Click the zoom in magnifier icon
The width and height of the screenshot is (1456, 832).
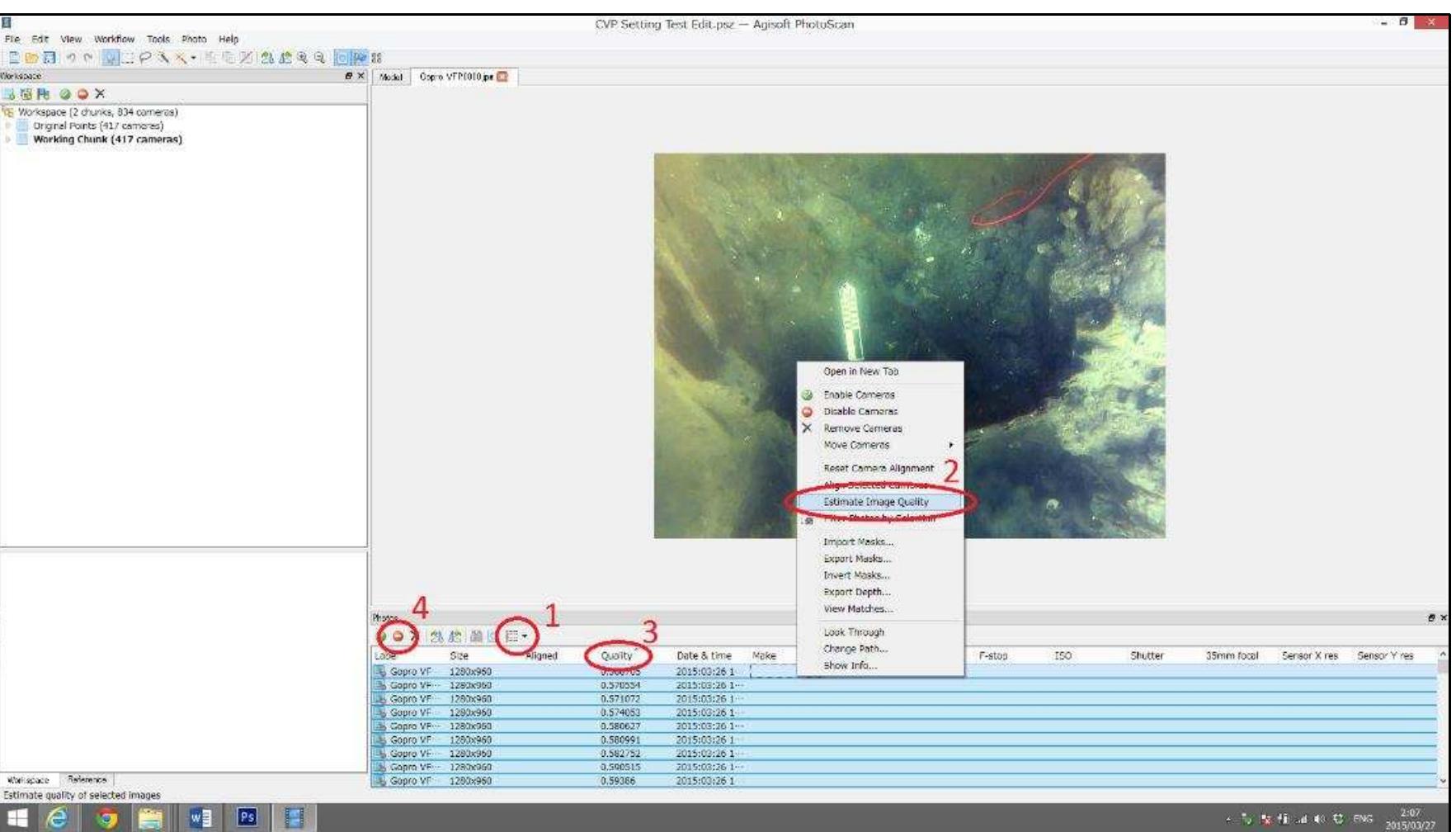tap(303, 58)
